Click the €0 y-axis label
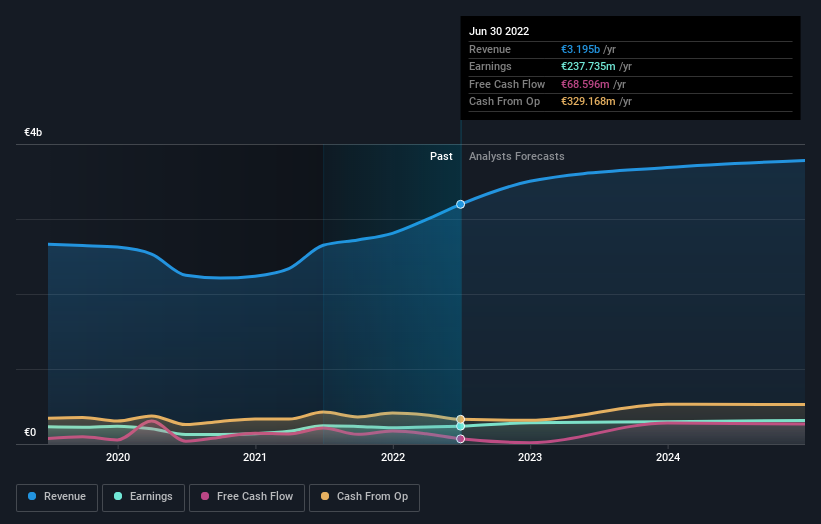The image size is (821, 524). click(x=30, y=432)
